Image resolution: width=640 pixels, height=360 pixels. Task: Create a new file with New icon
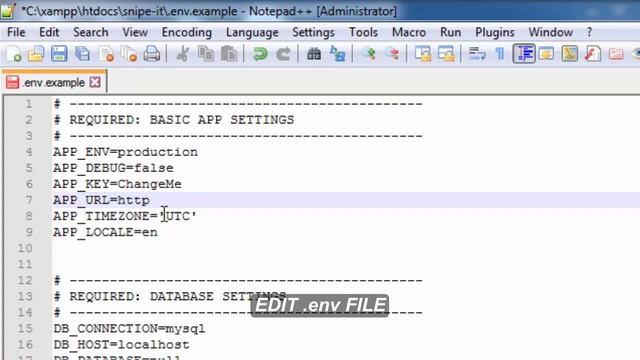point(14,54)
